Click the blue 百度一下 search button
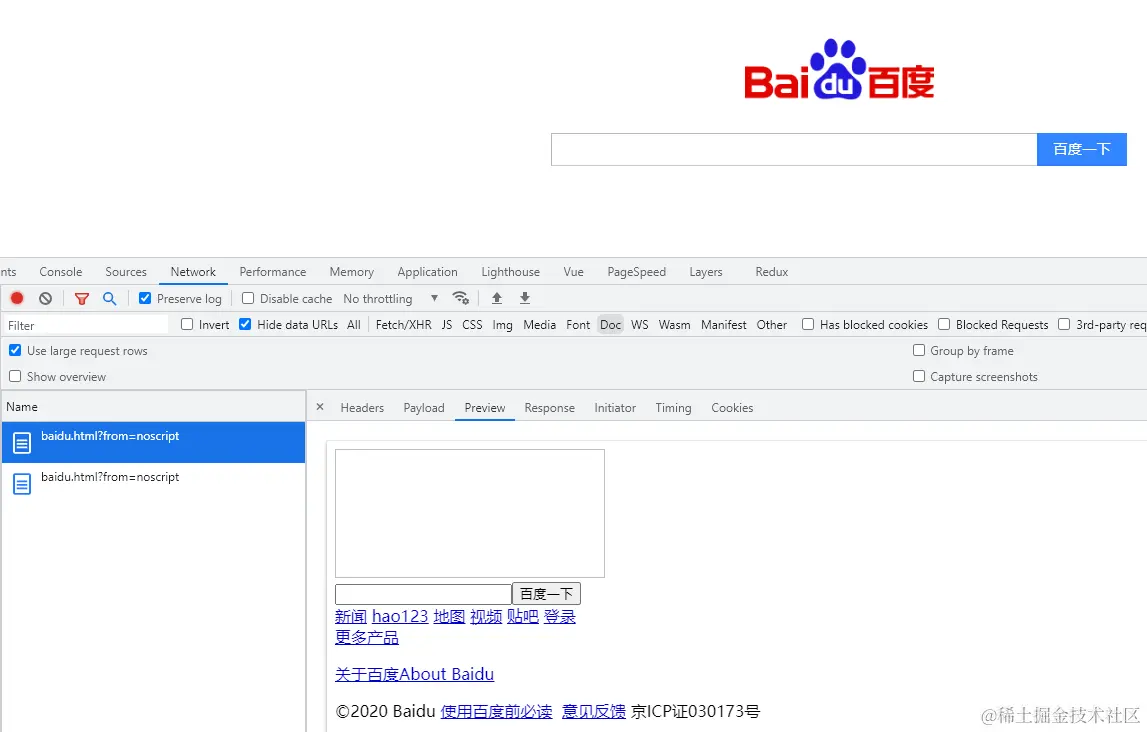 coord(1082,149)
